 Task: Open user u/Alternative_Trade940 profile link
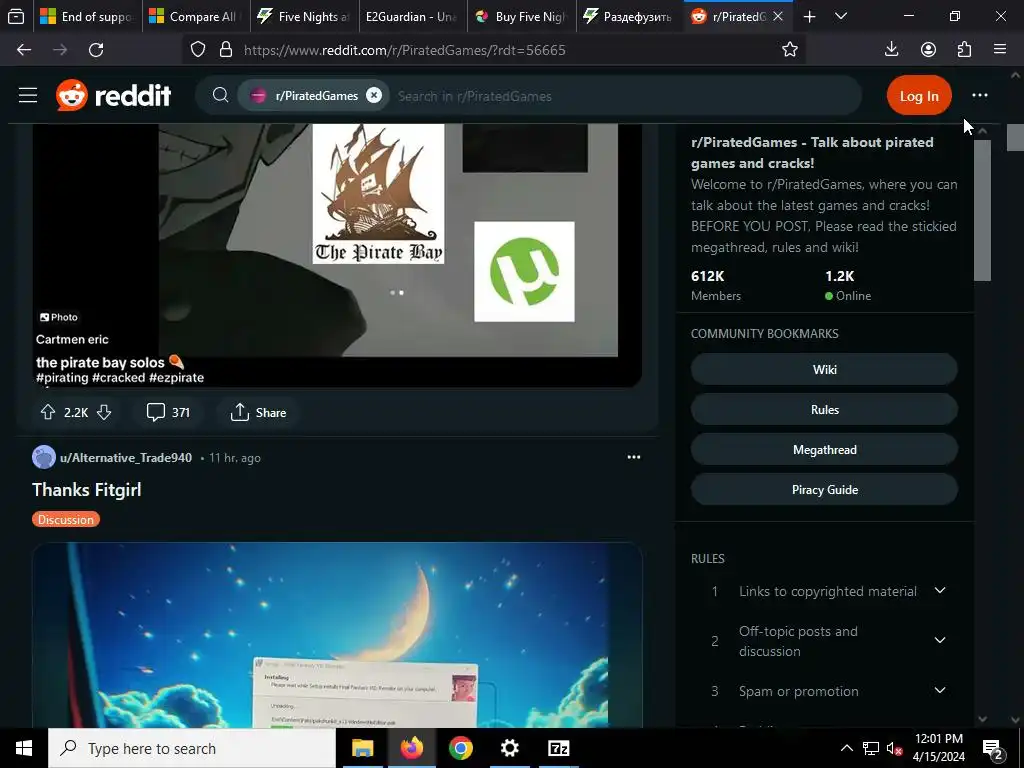126,458
